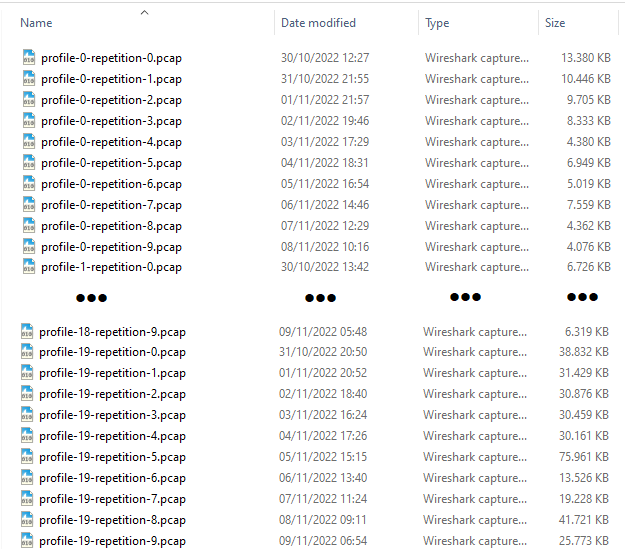Click the date 09/11/2022 06:54
625x557 pixels.
tap(323, 541)
